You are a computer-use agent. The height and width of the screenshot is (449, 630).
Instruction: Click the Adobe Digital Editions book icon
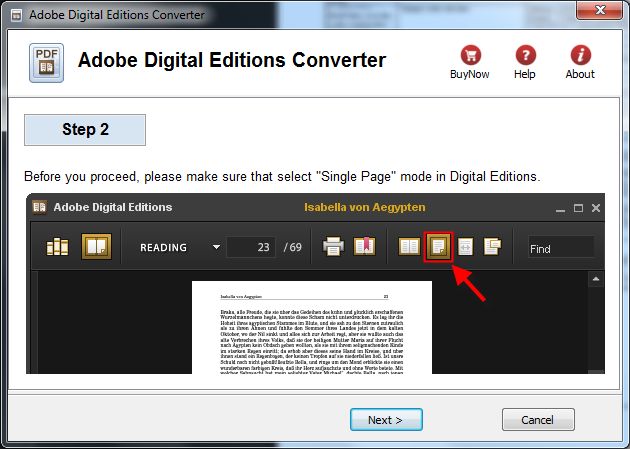pos(39,207)
